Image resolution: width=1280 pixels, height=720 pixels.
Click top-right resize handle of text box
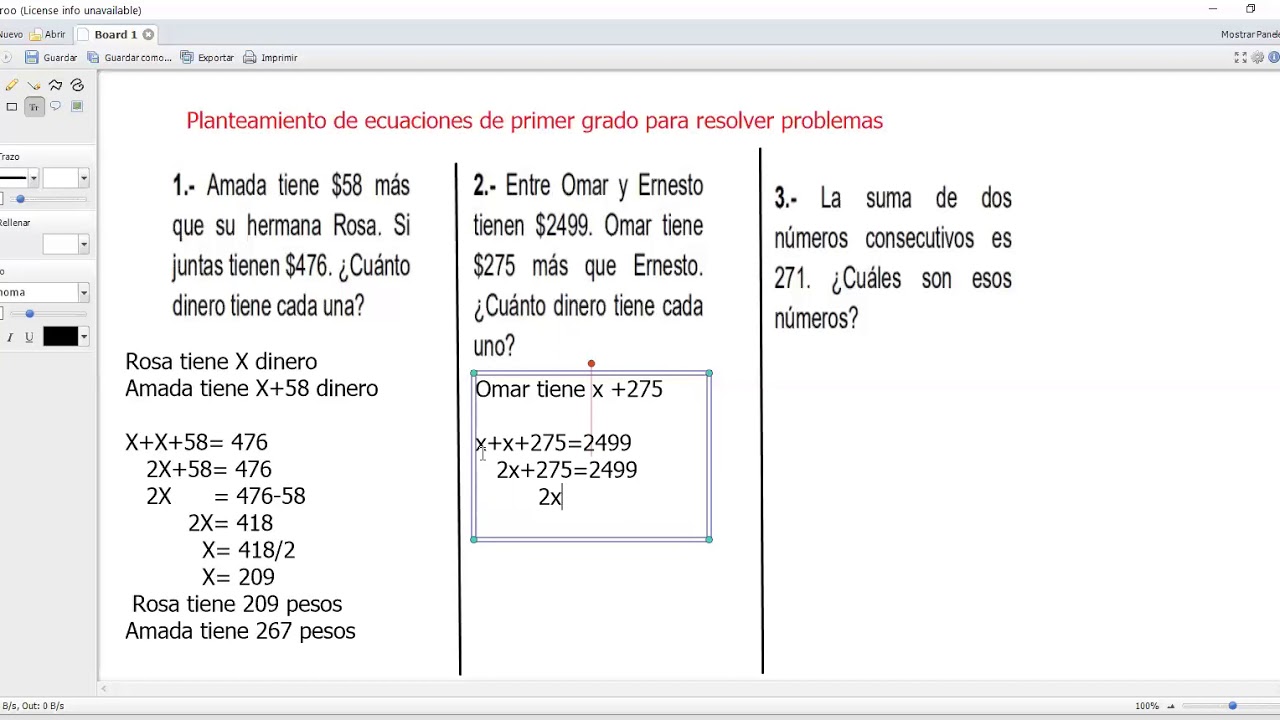(x=709, y=374)
